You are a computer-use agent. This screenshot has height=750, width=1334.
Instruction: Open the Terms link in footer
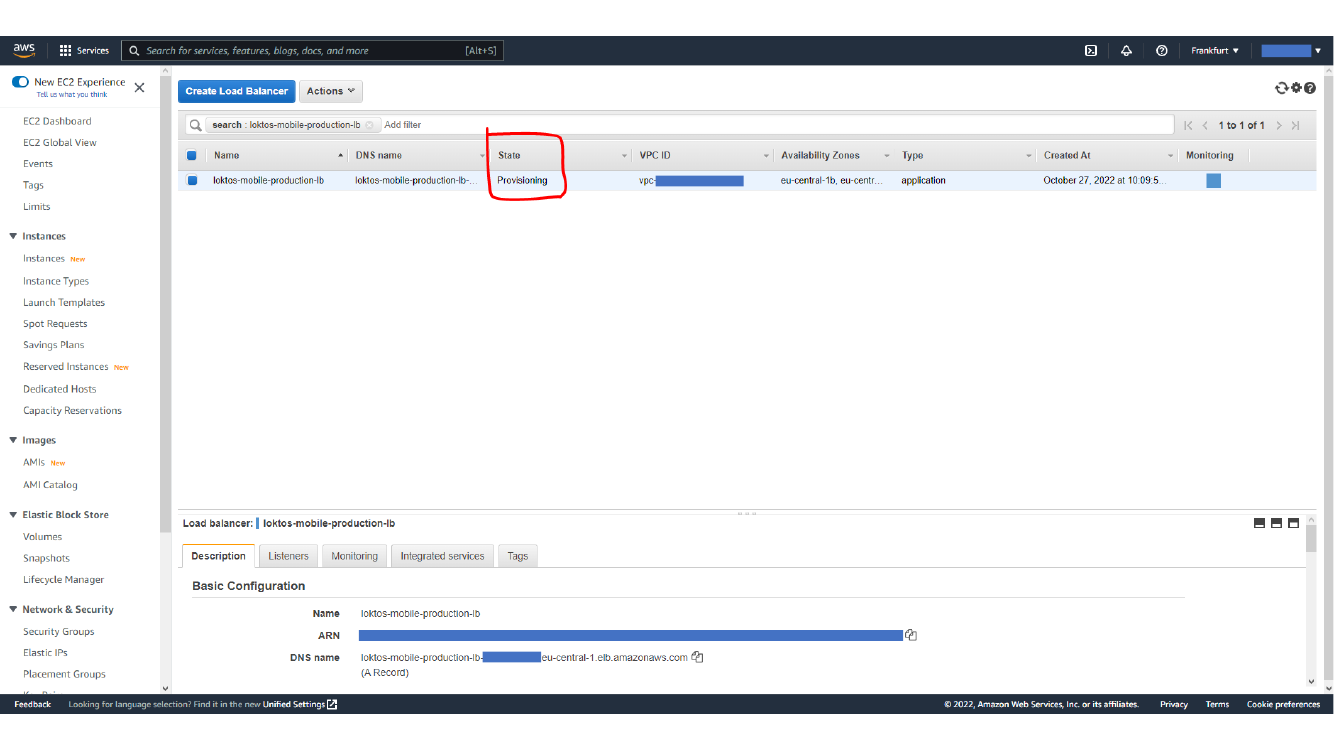pos(1217,704)
